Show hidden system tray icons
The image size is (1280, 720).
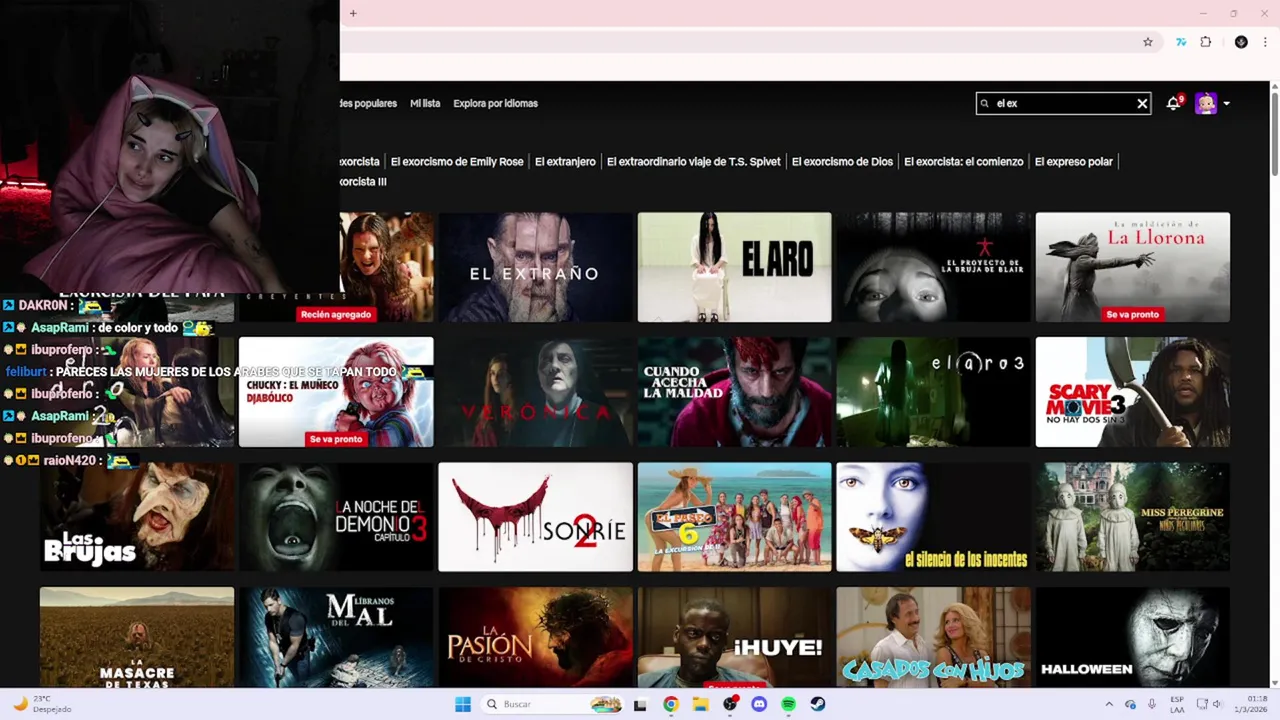(1108, 704)
